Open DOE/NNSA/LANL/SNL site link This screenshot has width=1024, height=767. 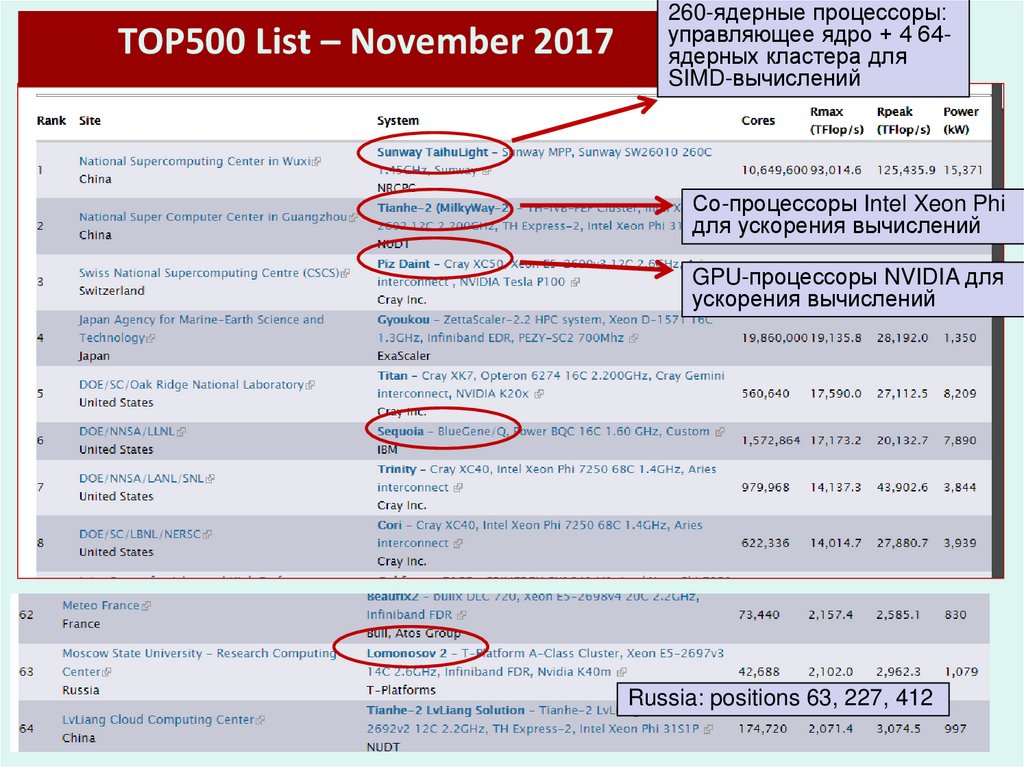tap(141, 478)
